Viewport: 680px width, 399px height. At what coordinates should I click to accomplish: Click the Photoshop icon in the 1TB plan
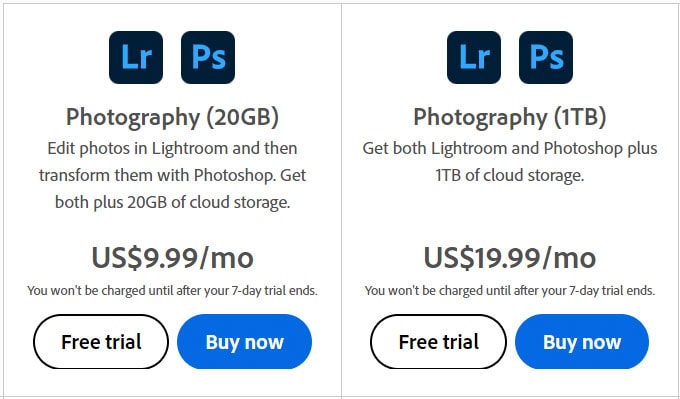coord(546,57)
